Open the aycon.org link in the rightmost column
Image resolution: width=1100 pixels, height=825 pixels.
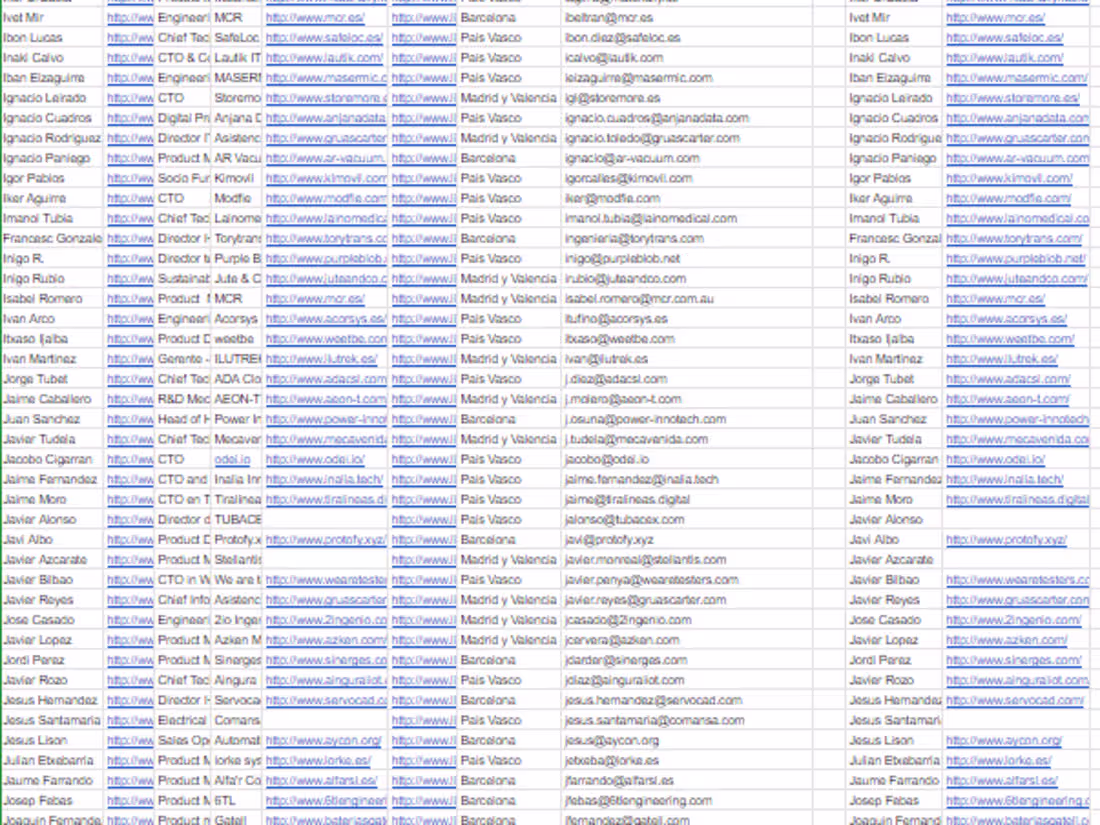point(1004,741)
